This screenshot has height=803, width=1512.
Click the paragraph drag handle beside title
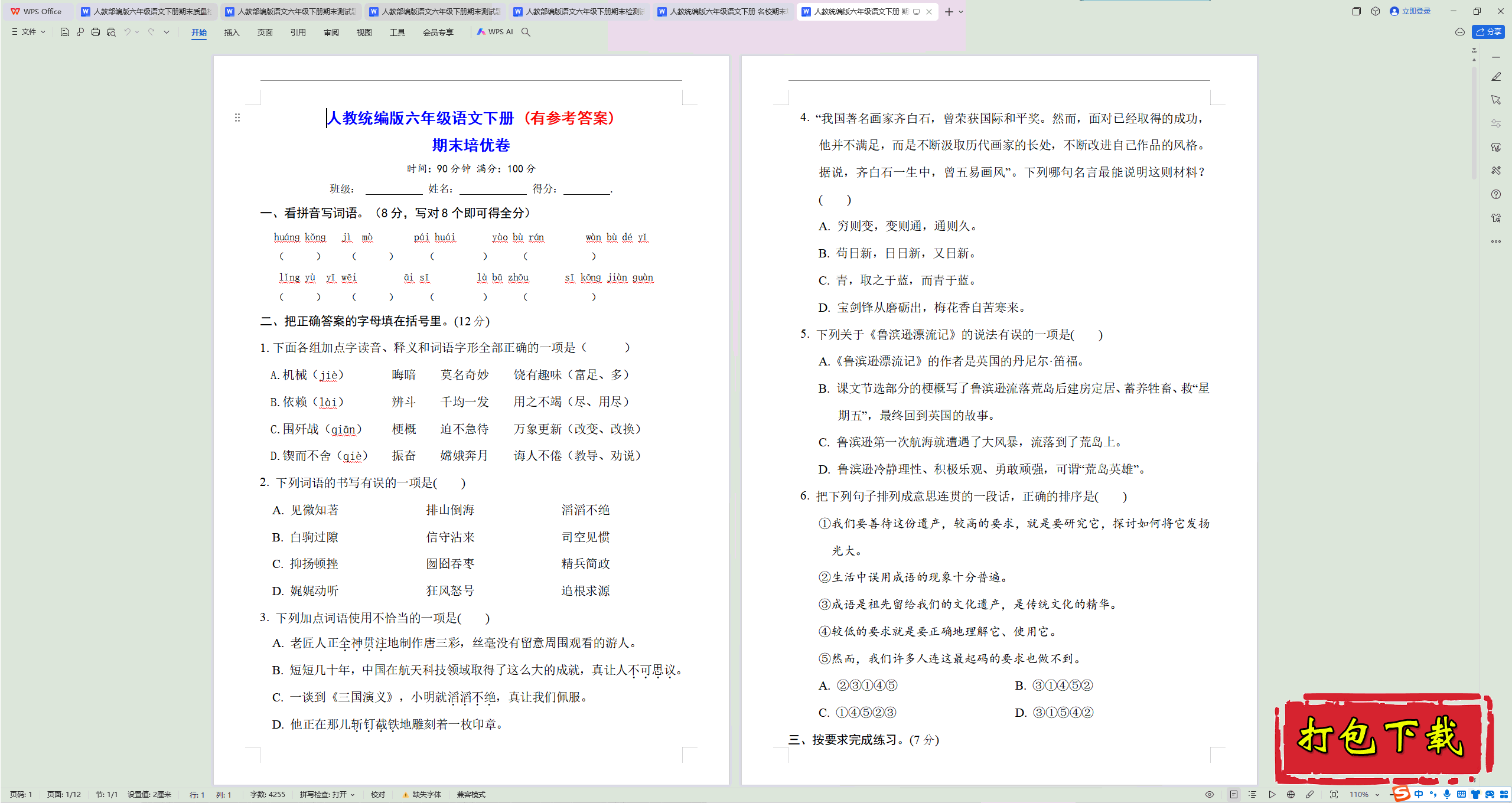coord(237,117)
